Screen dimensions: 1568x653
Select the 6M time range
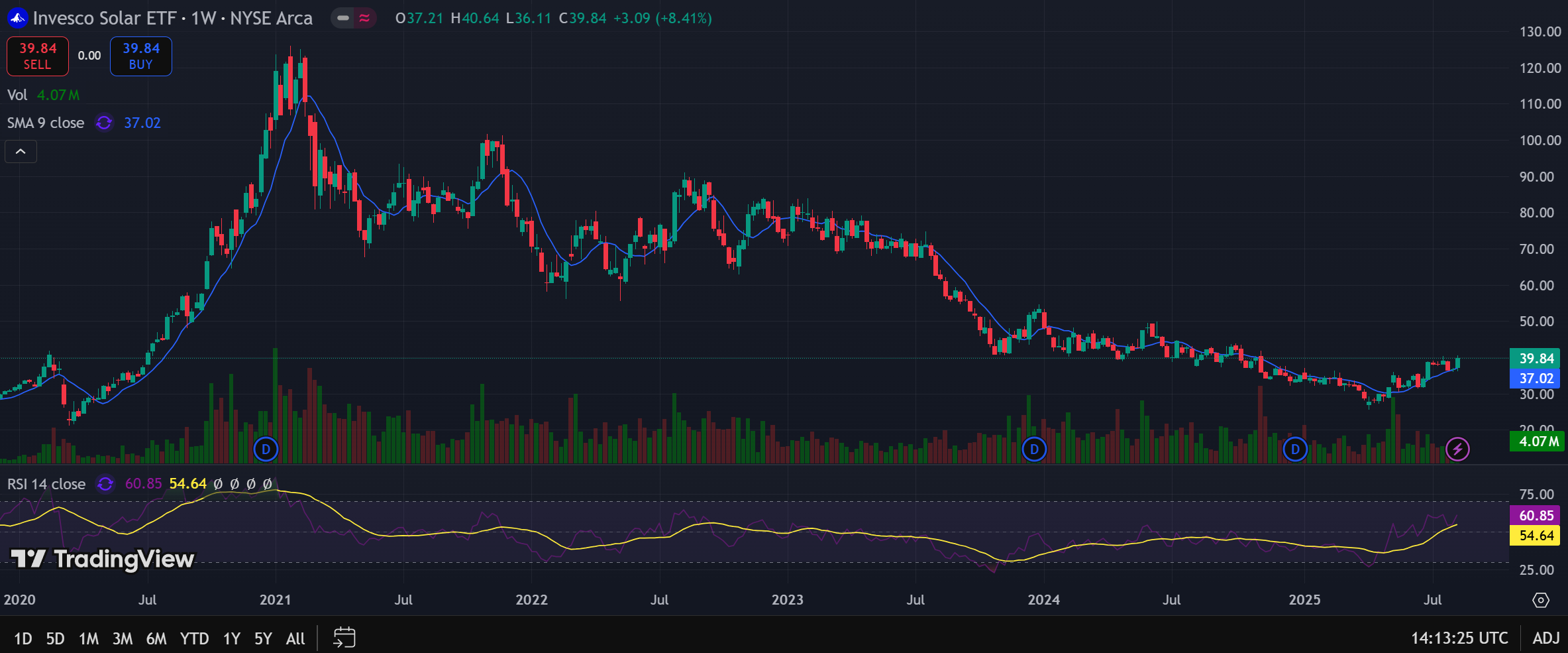(x=156, y=638)
